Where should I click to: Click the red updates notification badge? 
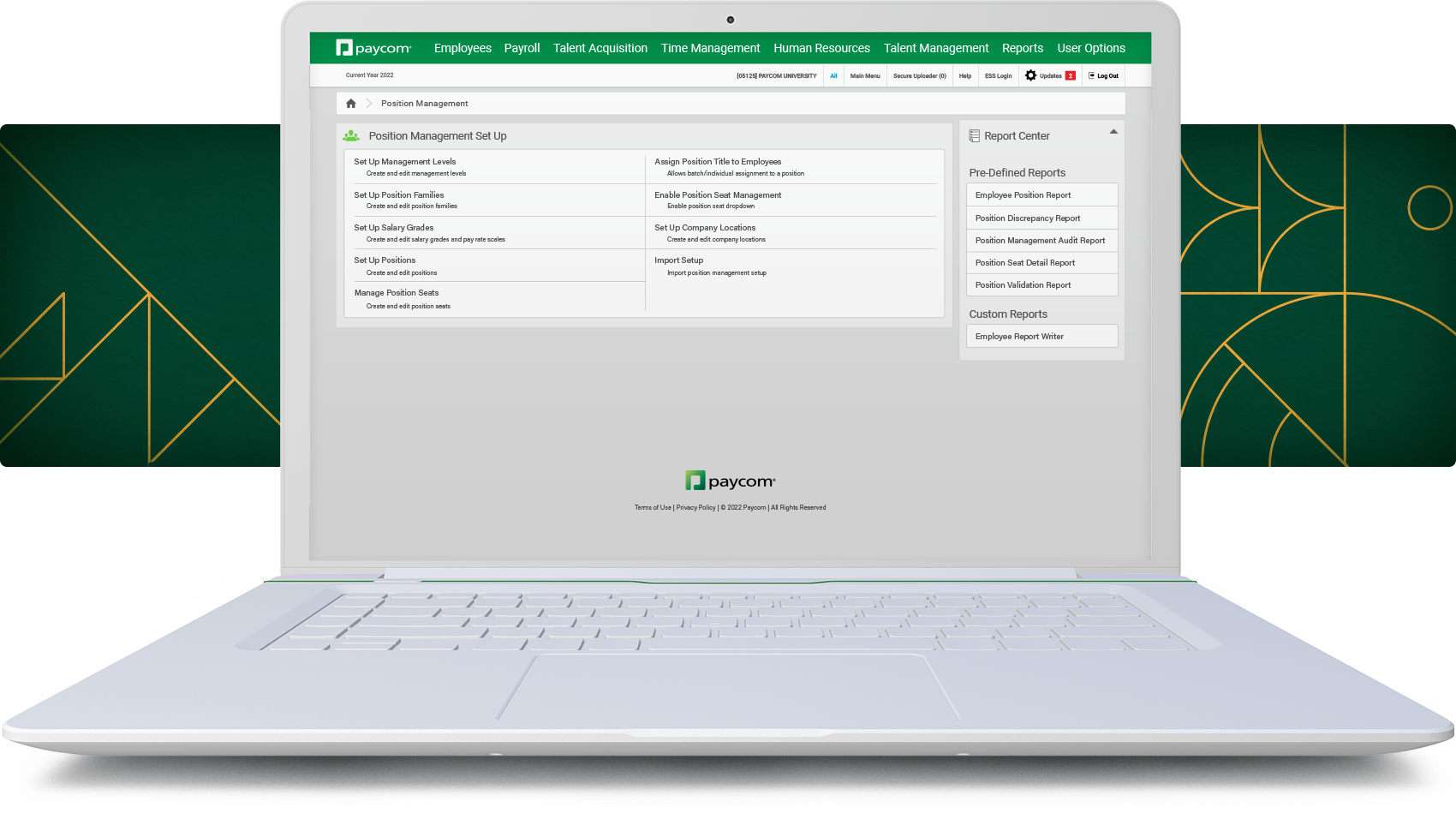tap(1071, 75)
